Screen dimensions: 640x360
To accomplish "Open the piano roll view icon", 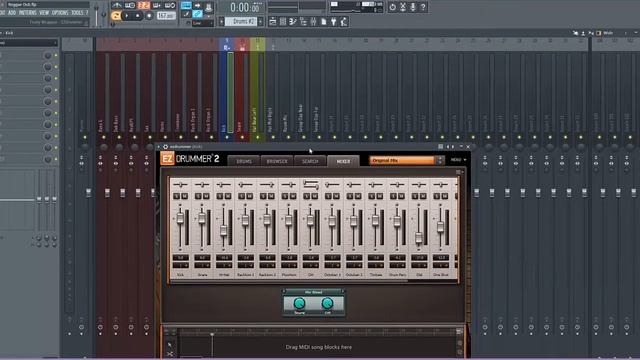I will point(293,21).
